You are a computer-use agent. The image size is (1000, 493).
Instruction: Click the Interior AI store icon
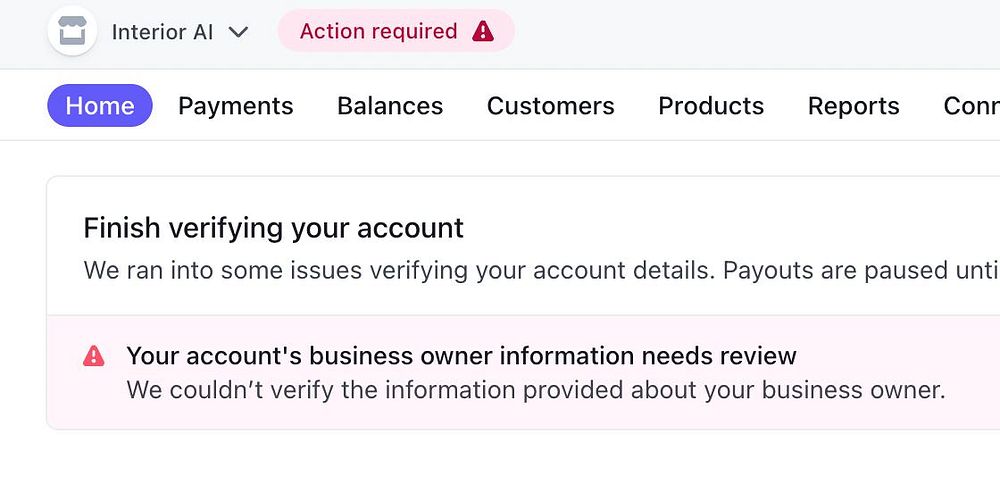click(x=72, y=32)
